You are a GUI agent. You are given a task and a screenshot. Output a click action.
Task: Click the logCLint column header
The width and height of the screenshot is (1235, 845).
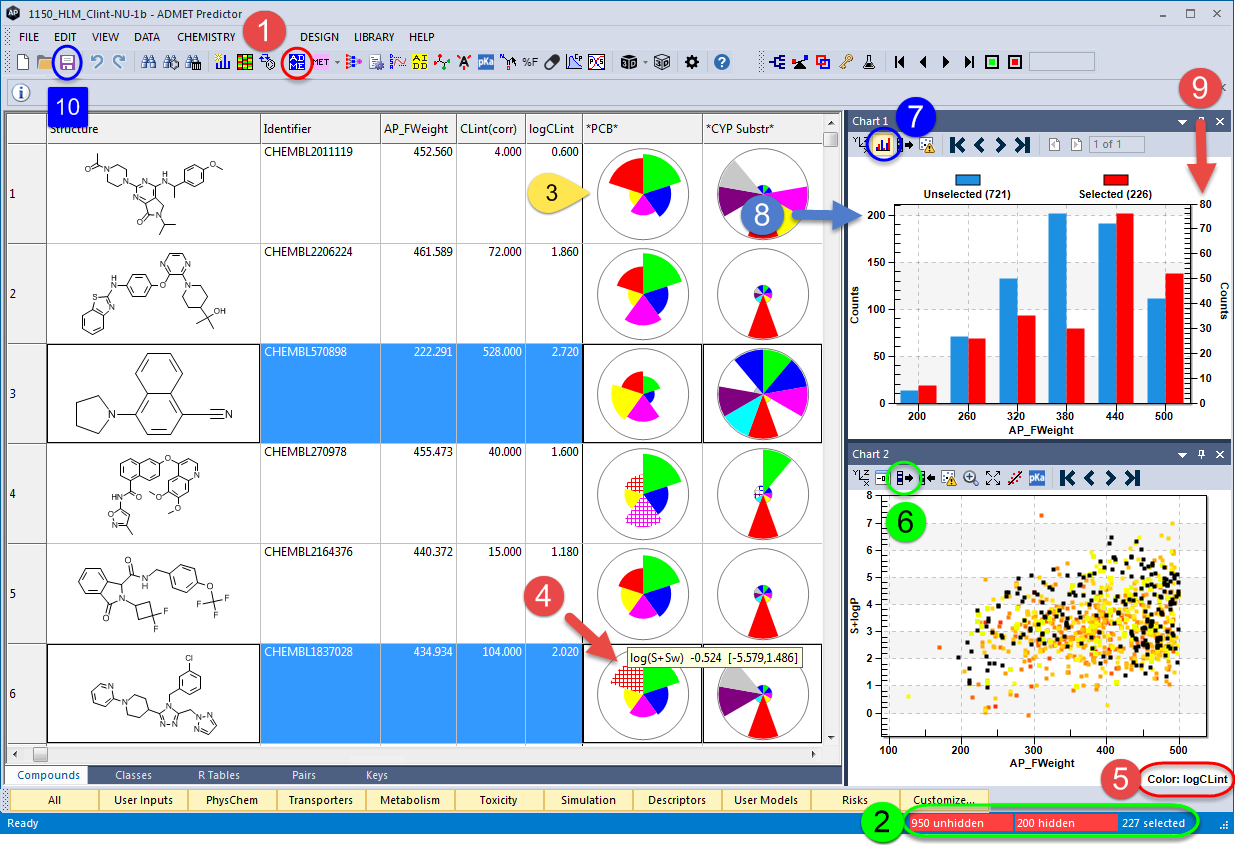553,129
